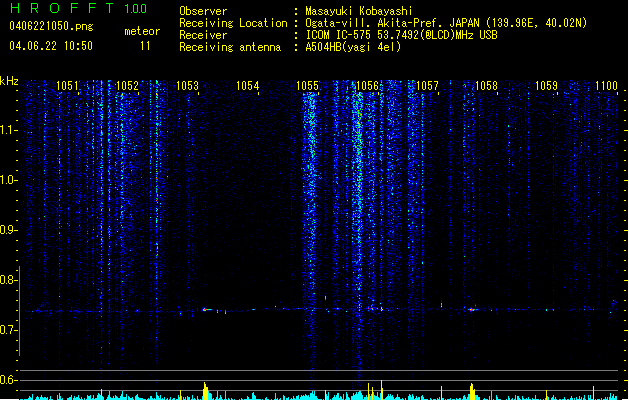Click the tall yellow power peak after 1053
Viewport: 629px width, 400px height.
tap(205, 391)
